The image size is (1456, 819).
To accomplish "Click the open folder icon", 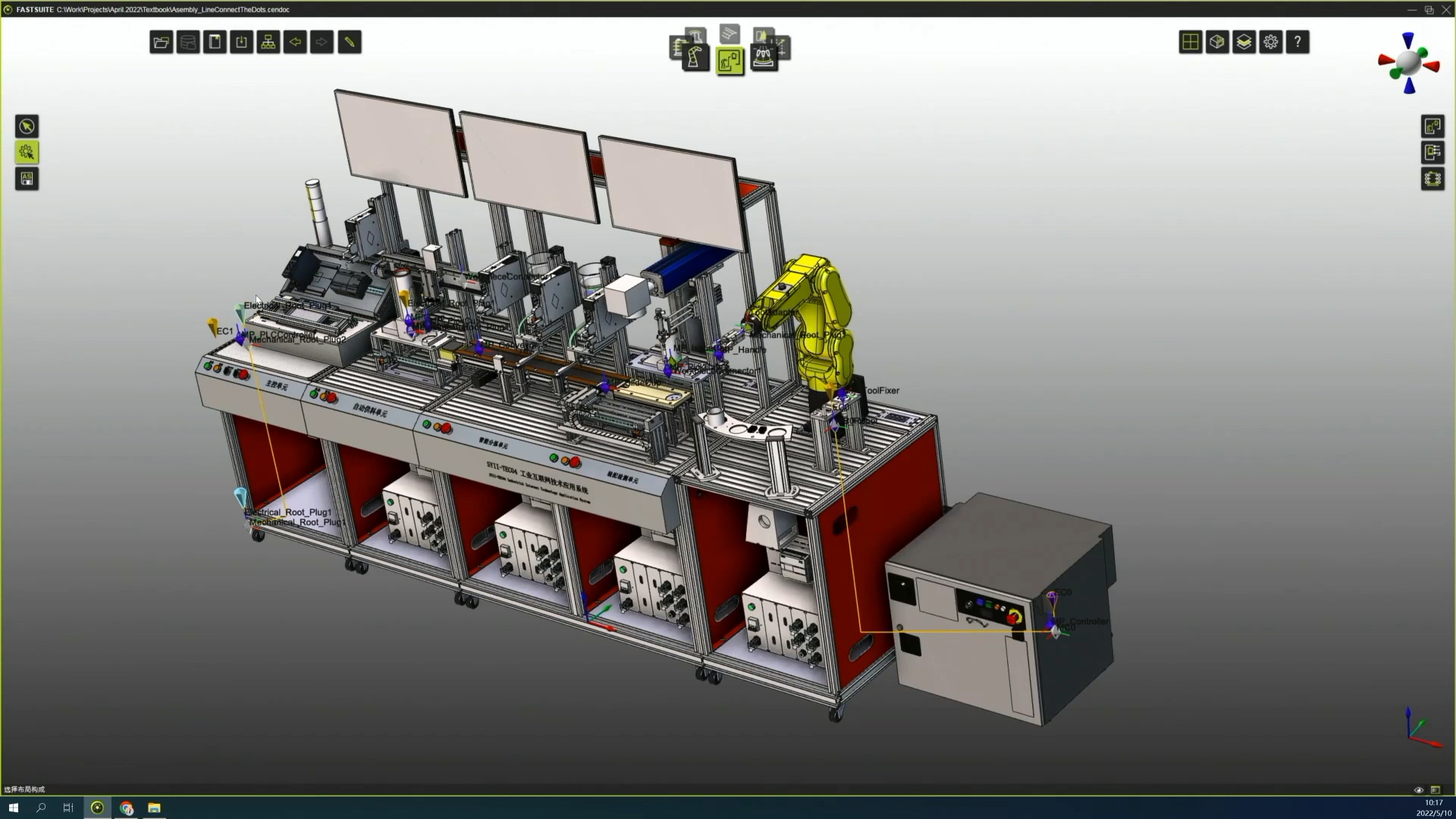I will (x=161, y=42).
